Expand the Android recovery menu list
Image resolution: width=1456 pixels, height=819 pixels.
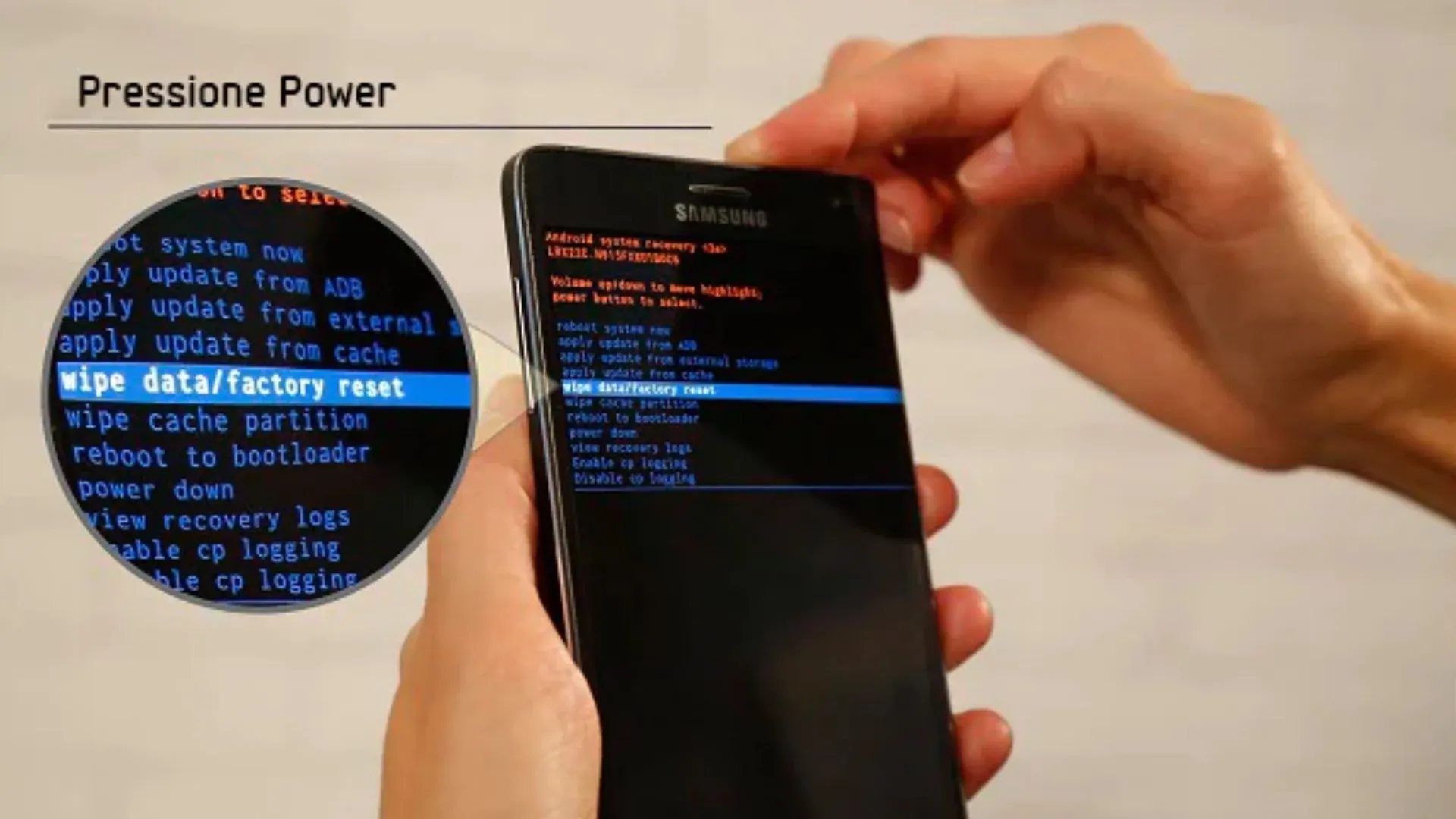pyautogui.click(x=700, y=405)
